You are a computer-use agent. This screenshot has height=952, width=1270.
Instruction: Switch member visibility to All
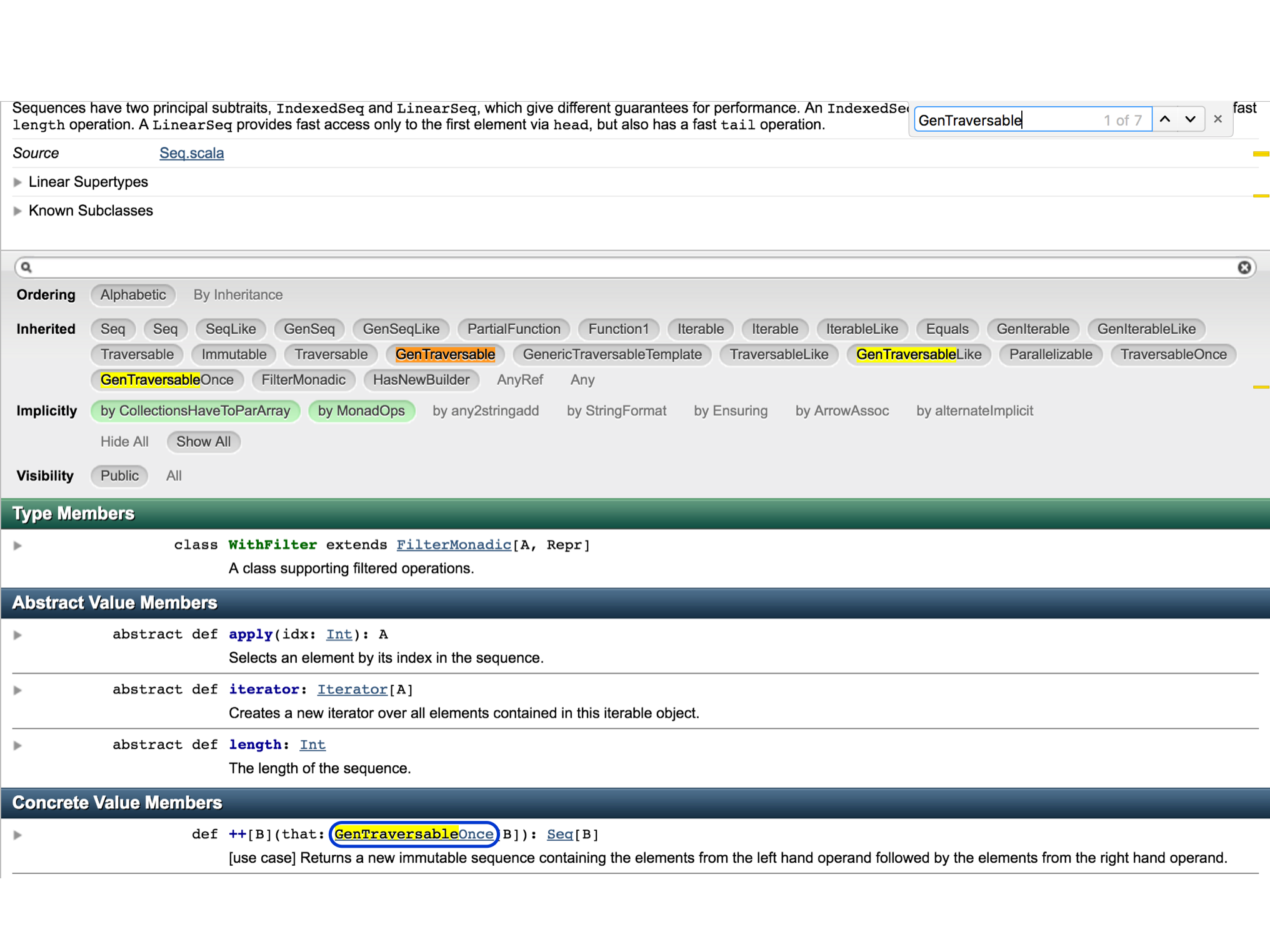click(x=173, y=475)
